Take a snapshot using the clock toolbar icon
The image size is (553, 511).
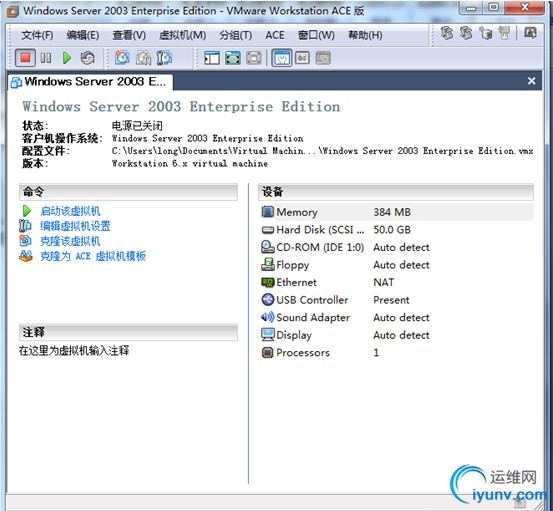pyautogui.click(x=122, y=58)
